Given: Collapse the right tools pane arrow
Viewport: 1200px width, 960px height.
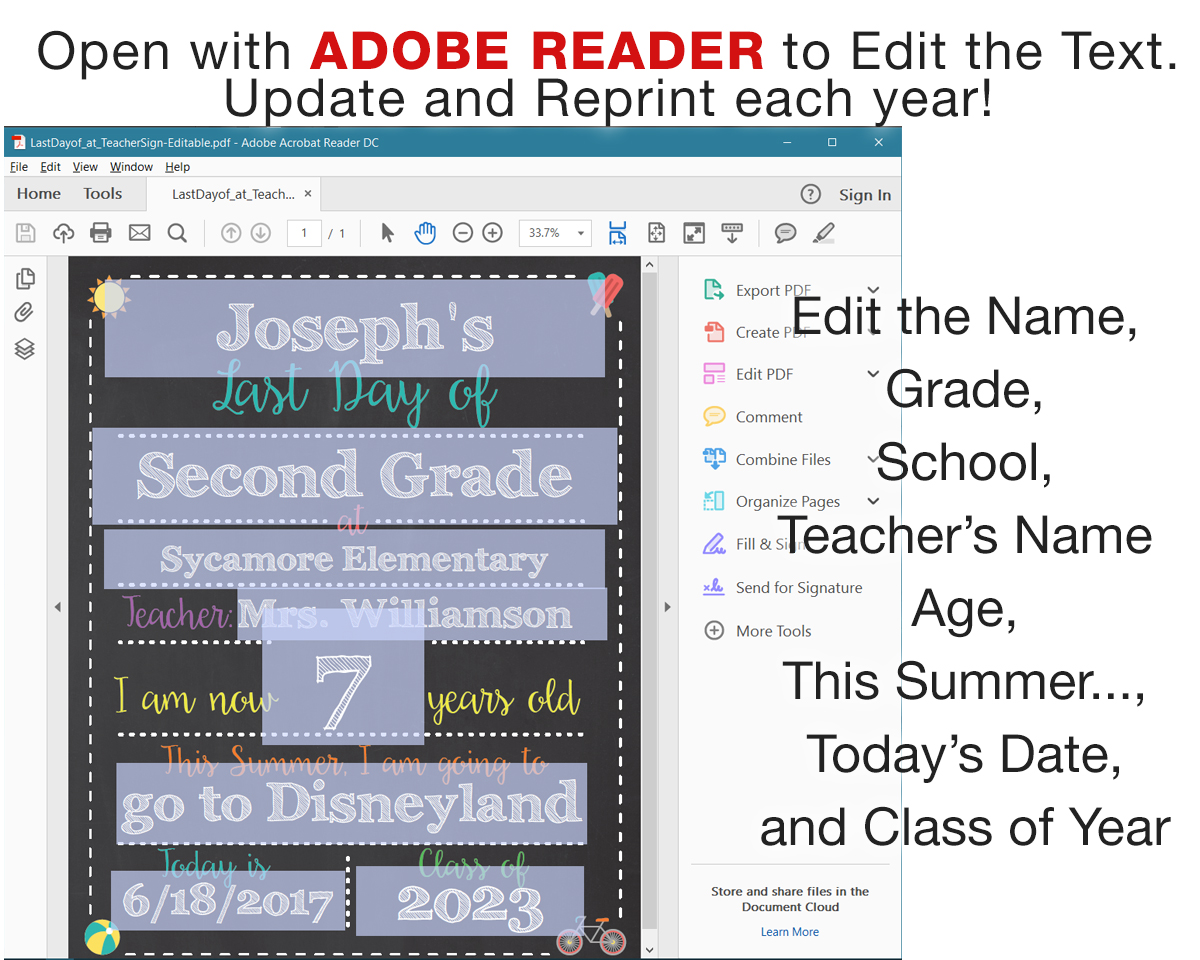Looking at the screenshot, I should [x=668, y=607].
